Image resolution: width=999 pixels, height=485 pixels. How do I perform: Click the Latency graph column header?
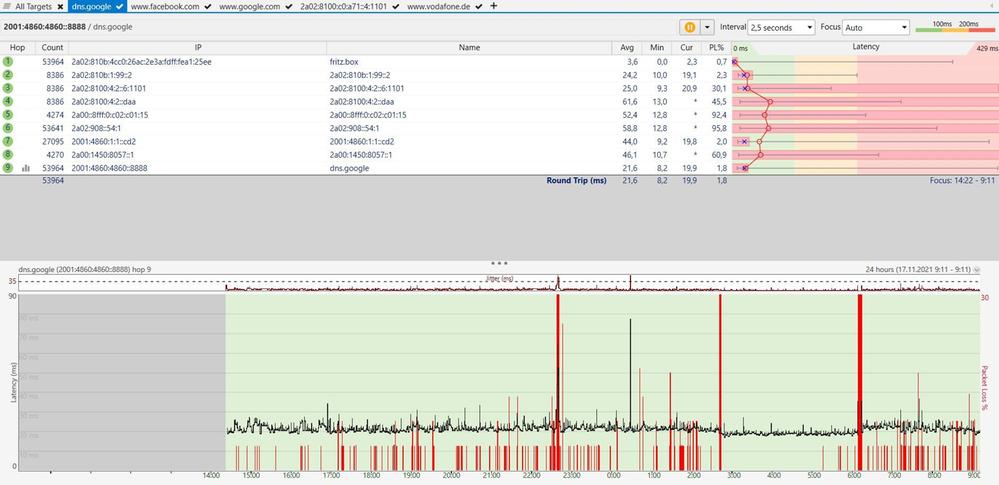[x=865, y=47]
